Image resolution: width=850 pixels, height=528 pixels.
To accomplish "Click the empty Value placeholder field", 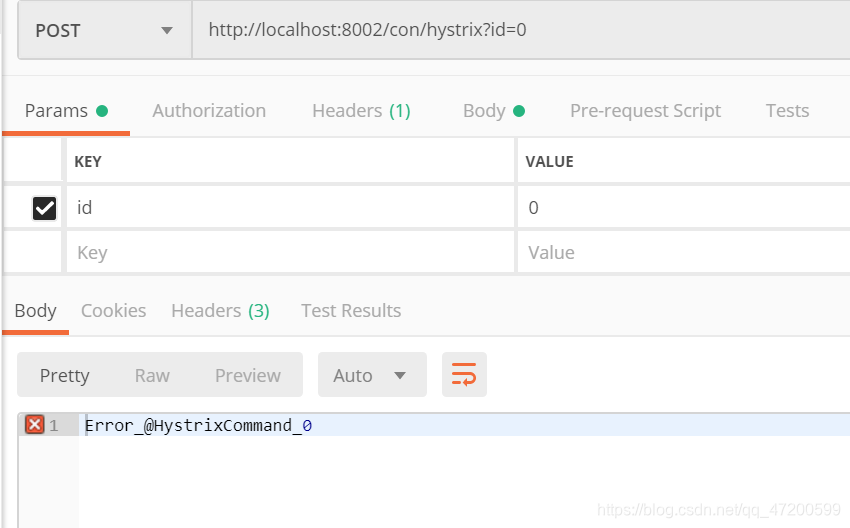I will [x=684, y=252].
